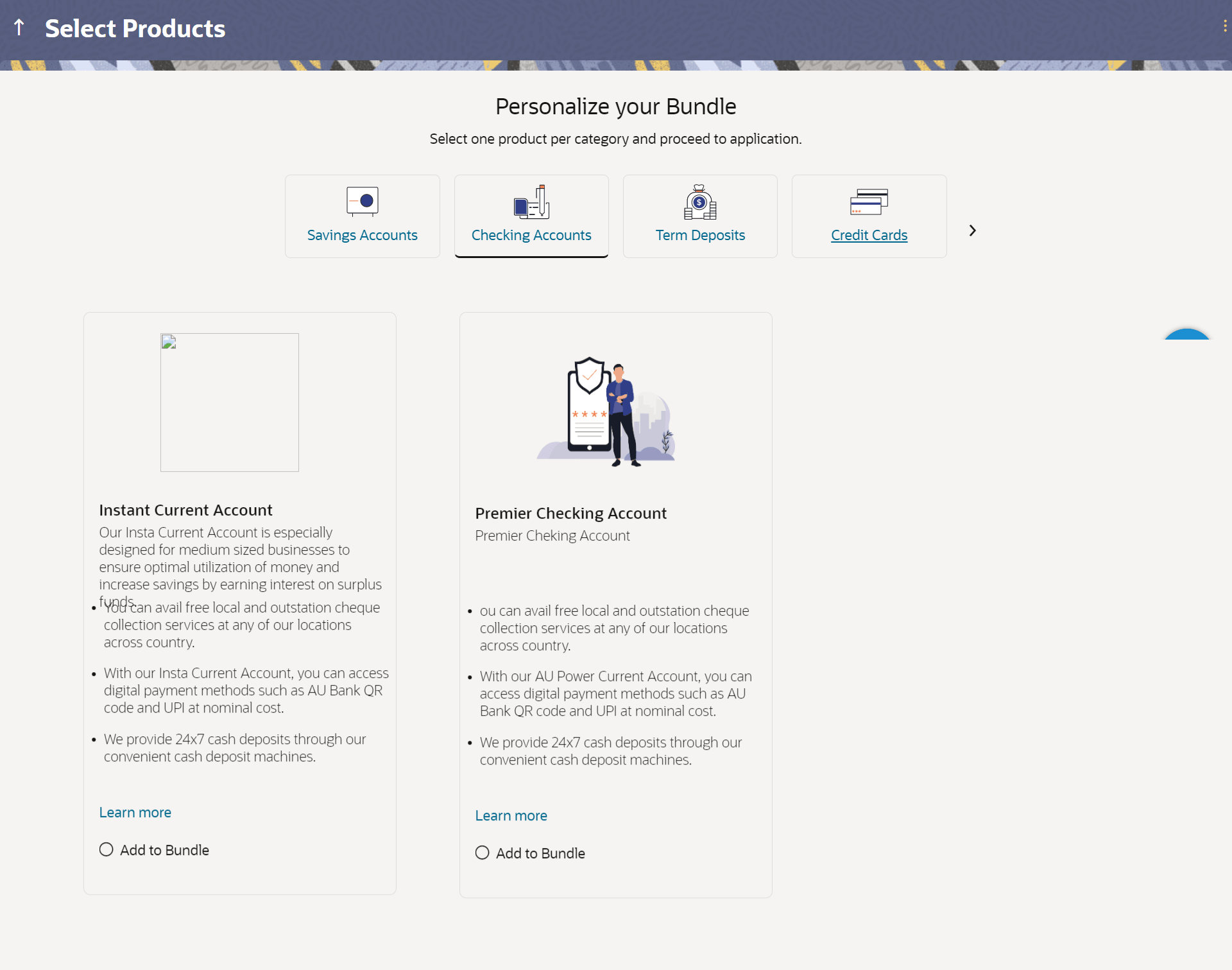
Task: Select Add to Bundle for Premier Checking Account
Action: click(483, 853)
